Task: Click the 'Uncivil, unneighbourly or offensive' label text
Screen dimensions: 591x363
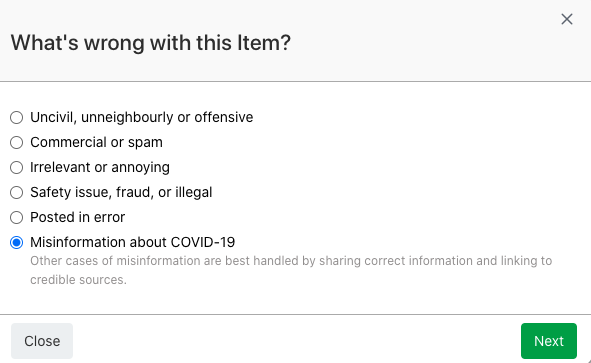Action: [142, 117]
